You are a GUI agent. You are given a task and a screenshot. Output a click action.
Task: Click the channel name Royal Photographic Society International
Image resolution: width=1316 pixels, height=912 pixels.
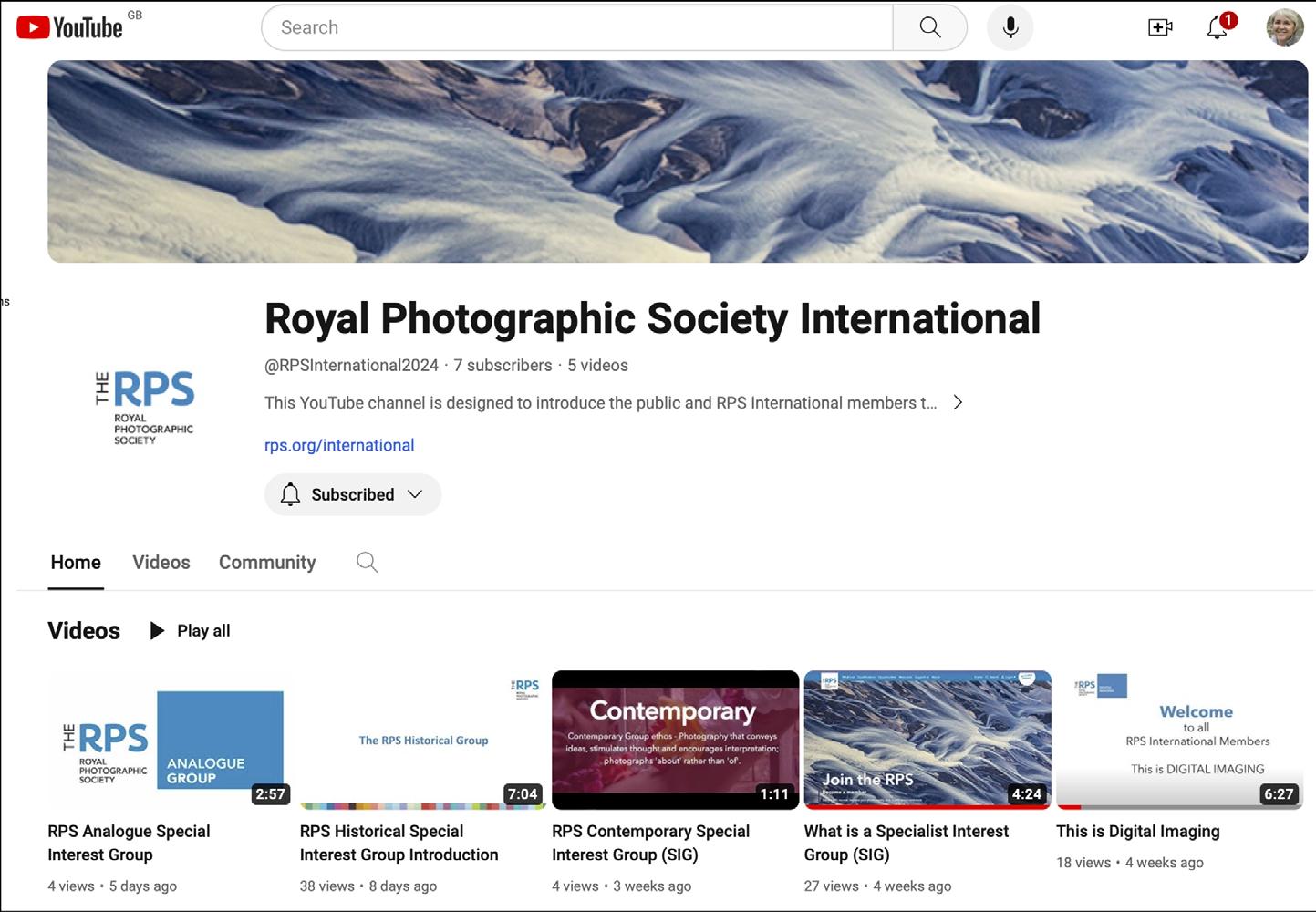pos(652,318)
